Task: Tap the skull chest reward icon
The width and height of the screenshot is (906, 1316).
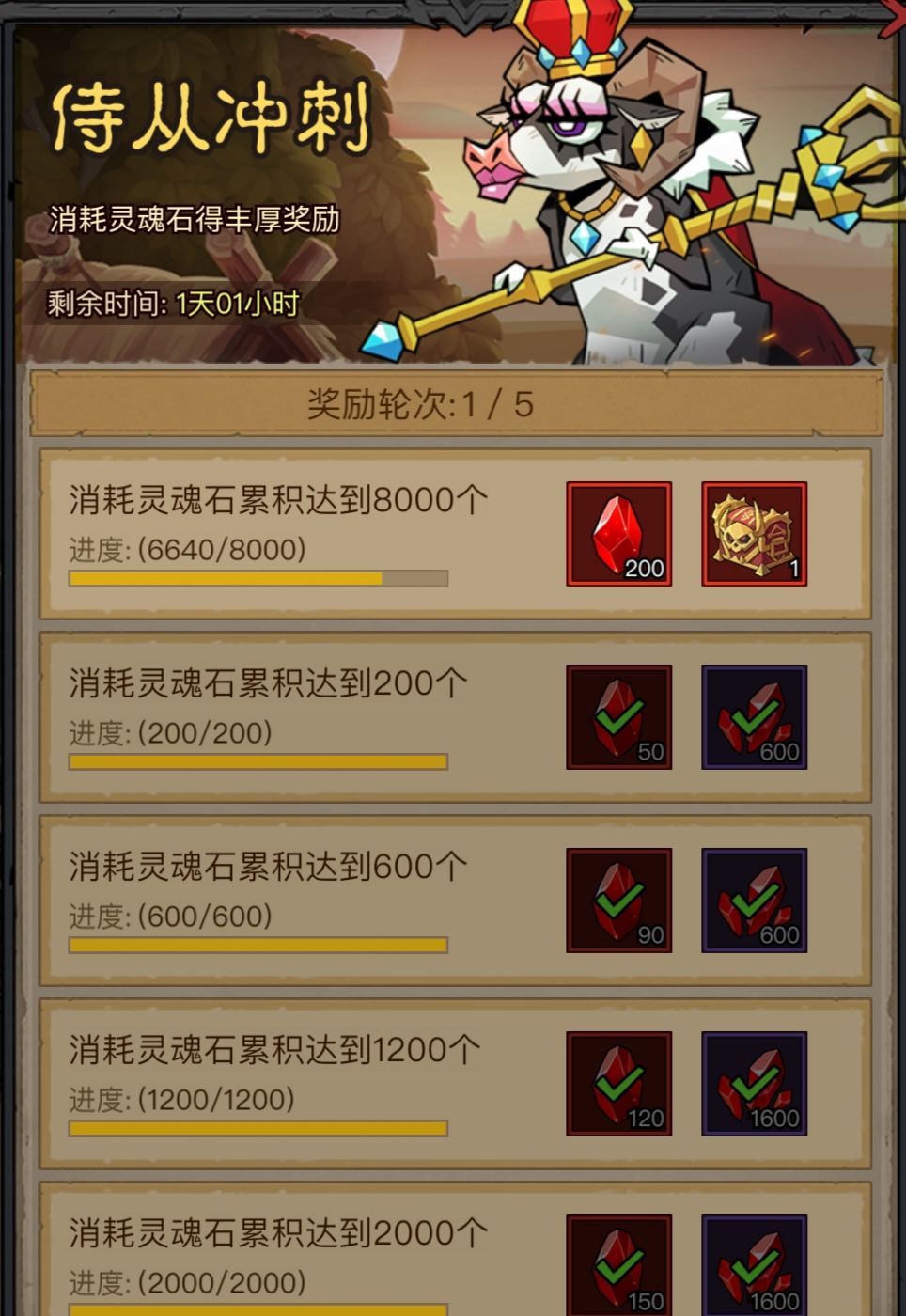Action: click(x=754, y=534)
